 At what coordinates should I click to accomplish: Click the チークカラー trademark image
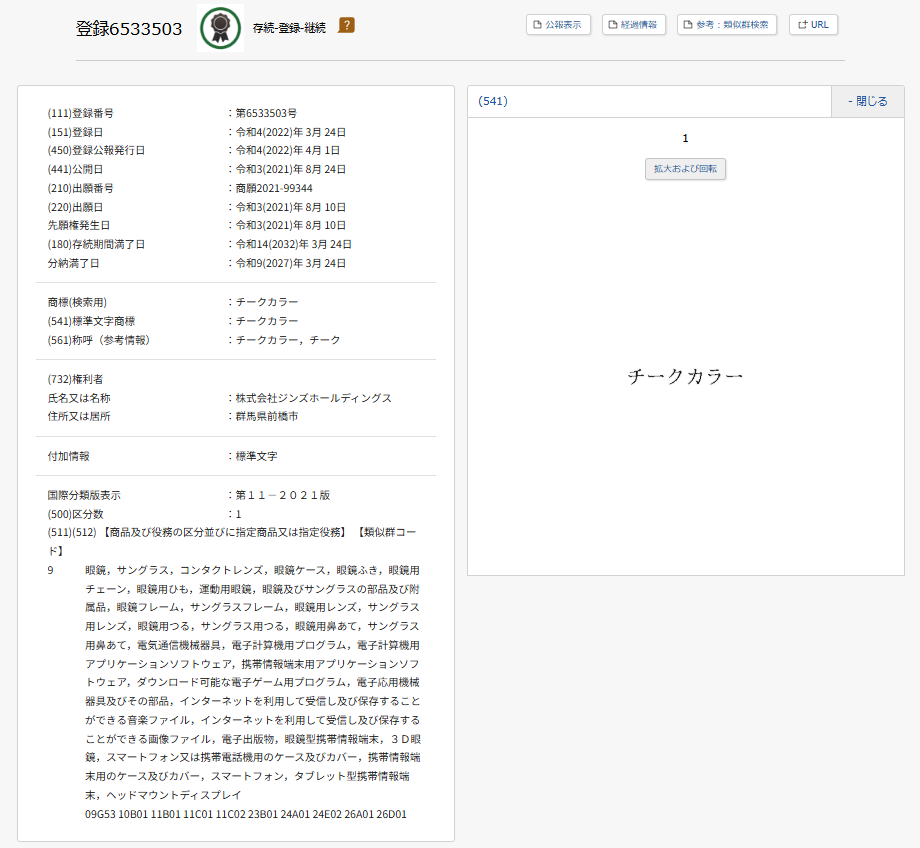(x=685, y=376)
